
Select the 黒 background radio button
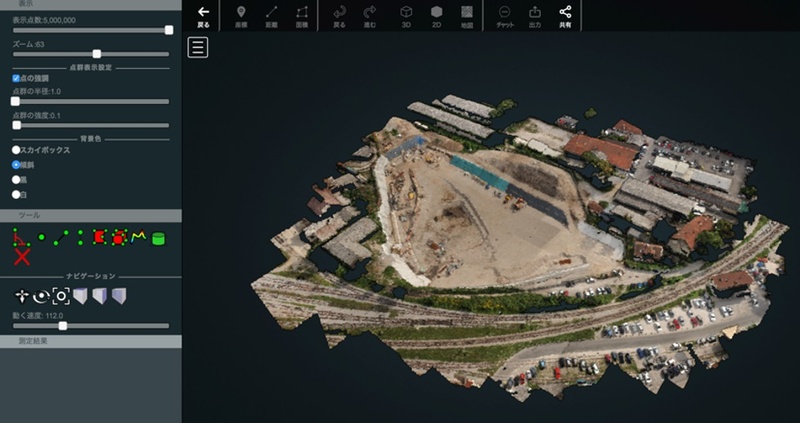pos(16,179)
